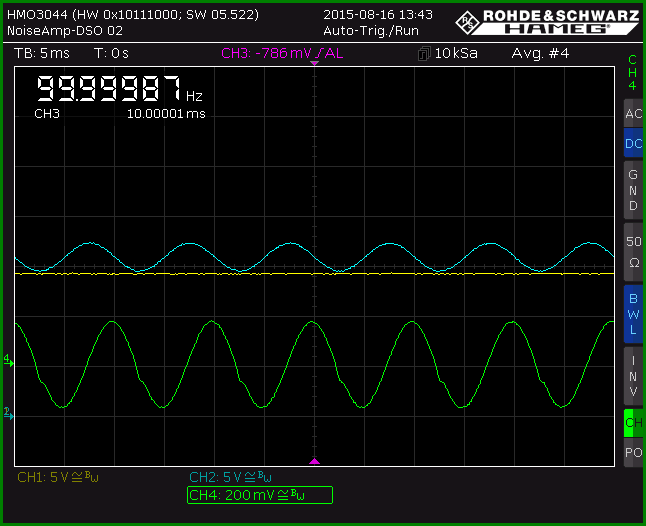Screen dimensions: 646x526
Task: Click the memory icon beside 10 kSa
Action: tap(424, 54)
